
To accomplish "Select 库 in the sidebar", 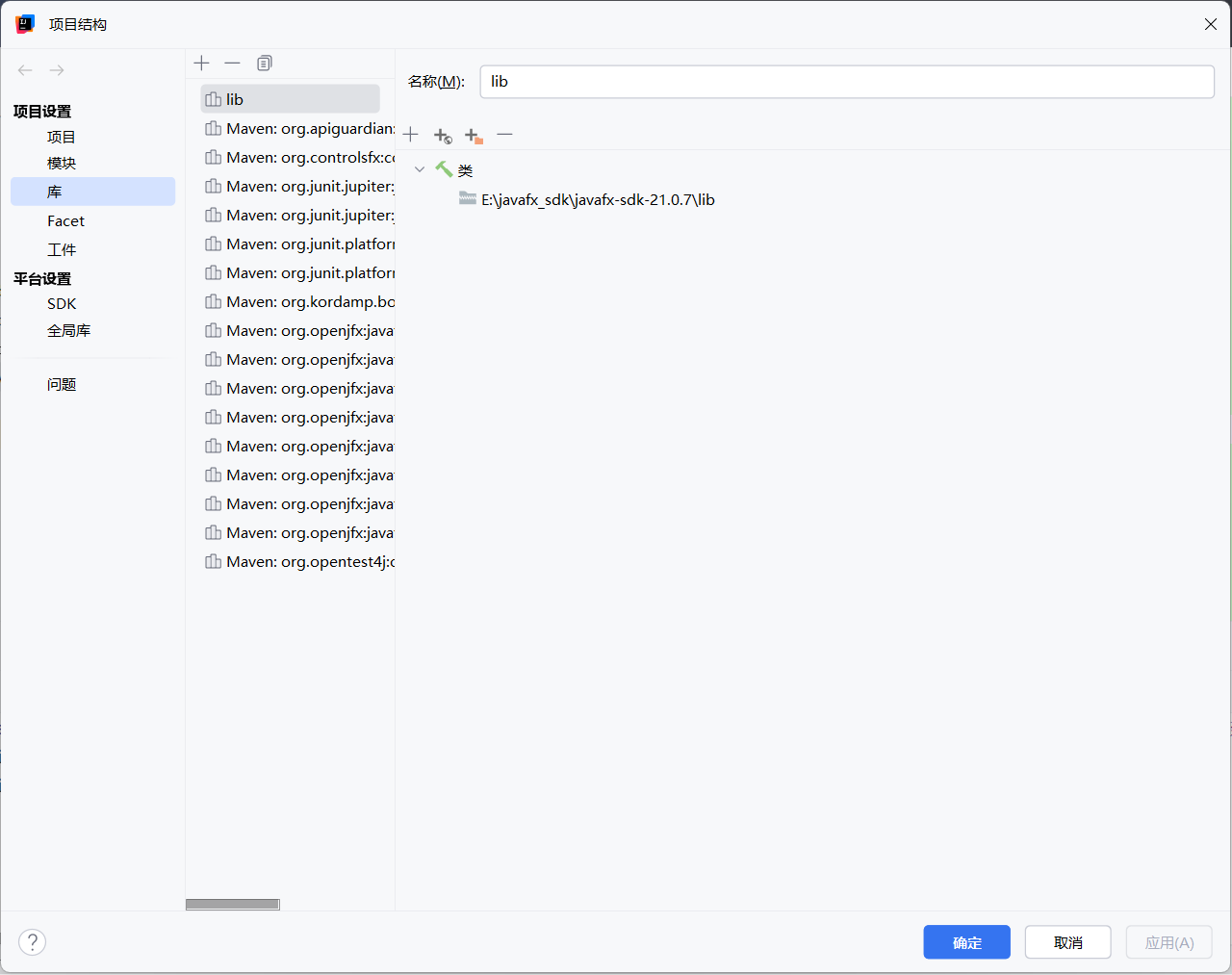I will (92, 192).
